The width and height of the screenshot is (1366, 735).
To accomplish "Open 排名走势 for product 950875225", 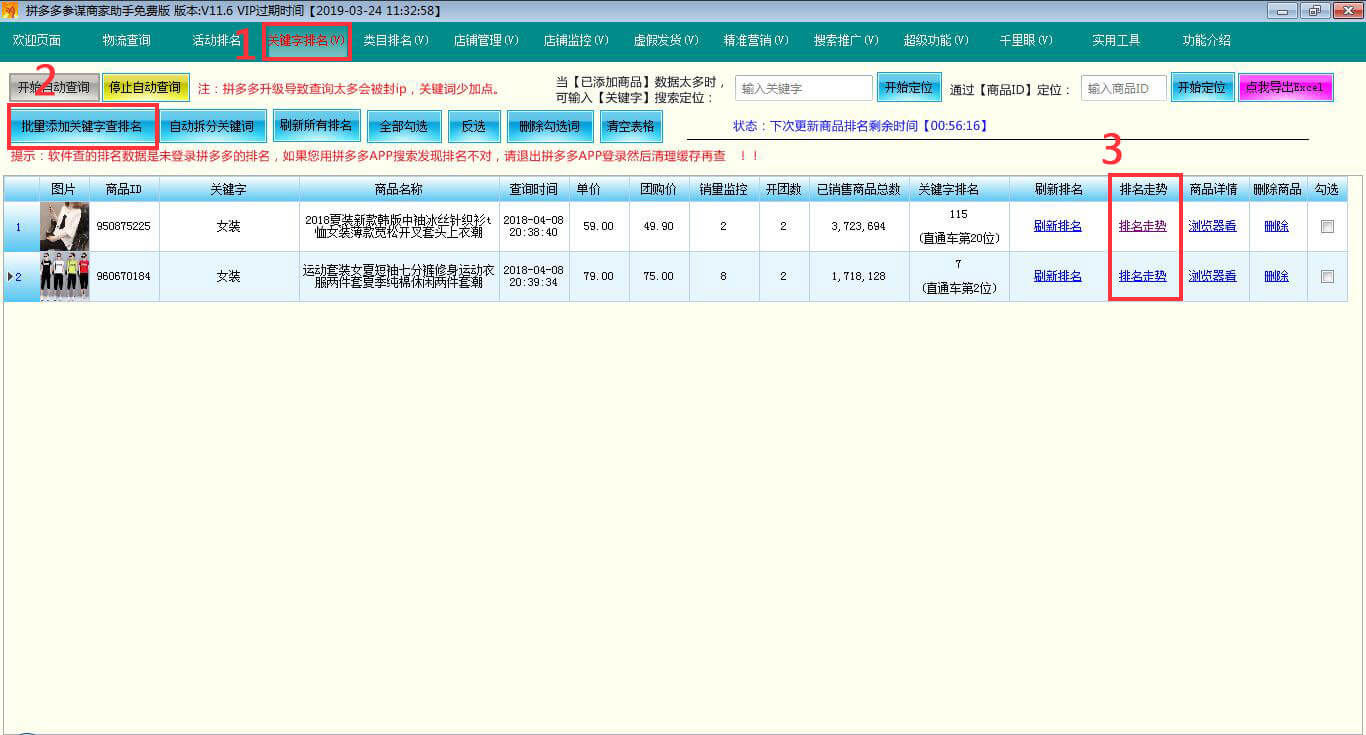I will point(1142,226).
